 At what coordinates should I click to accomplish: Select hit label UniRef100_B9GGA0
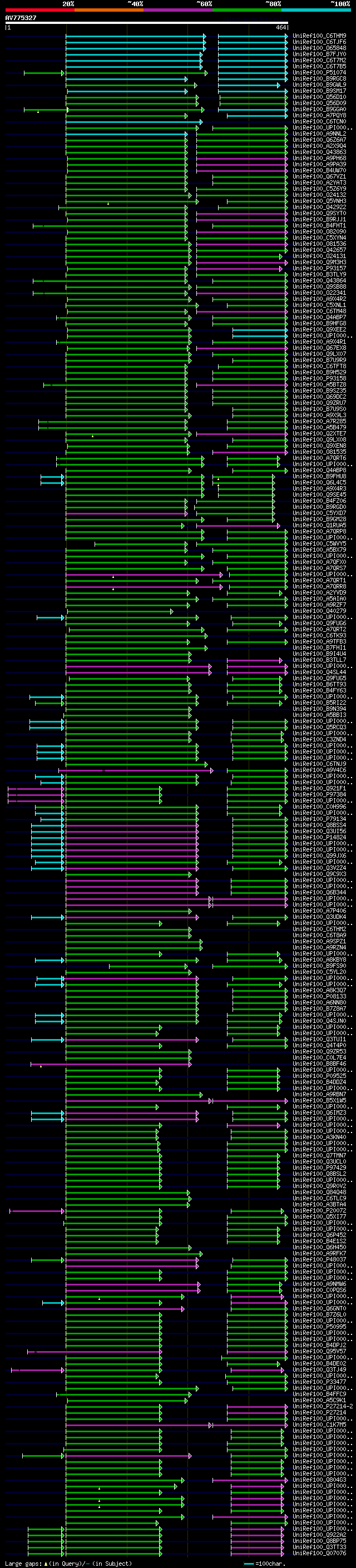pyautogui.click(x=319, y=109)
